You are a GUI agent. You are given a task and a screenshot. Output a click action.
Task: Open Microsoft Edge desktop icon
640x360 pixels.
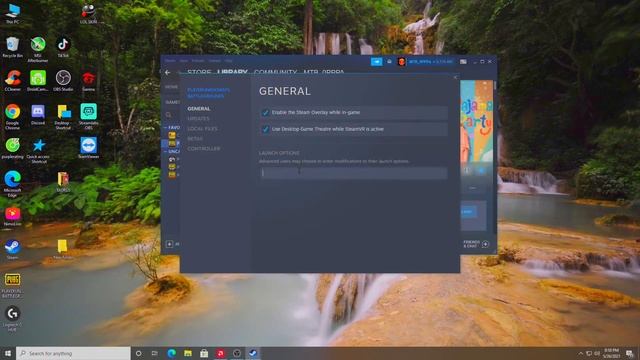13,184
